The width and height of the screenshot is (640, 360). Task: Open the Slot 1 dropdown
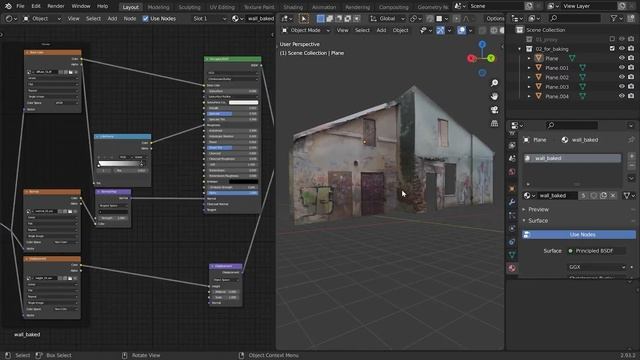[x=209, y=19]
